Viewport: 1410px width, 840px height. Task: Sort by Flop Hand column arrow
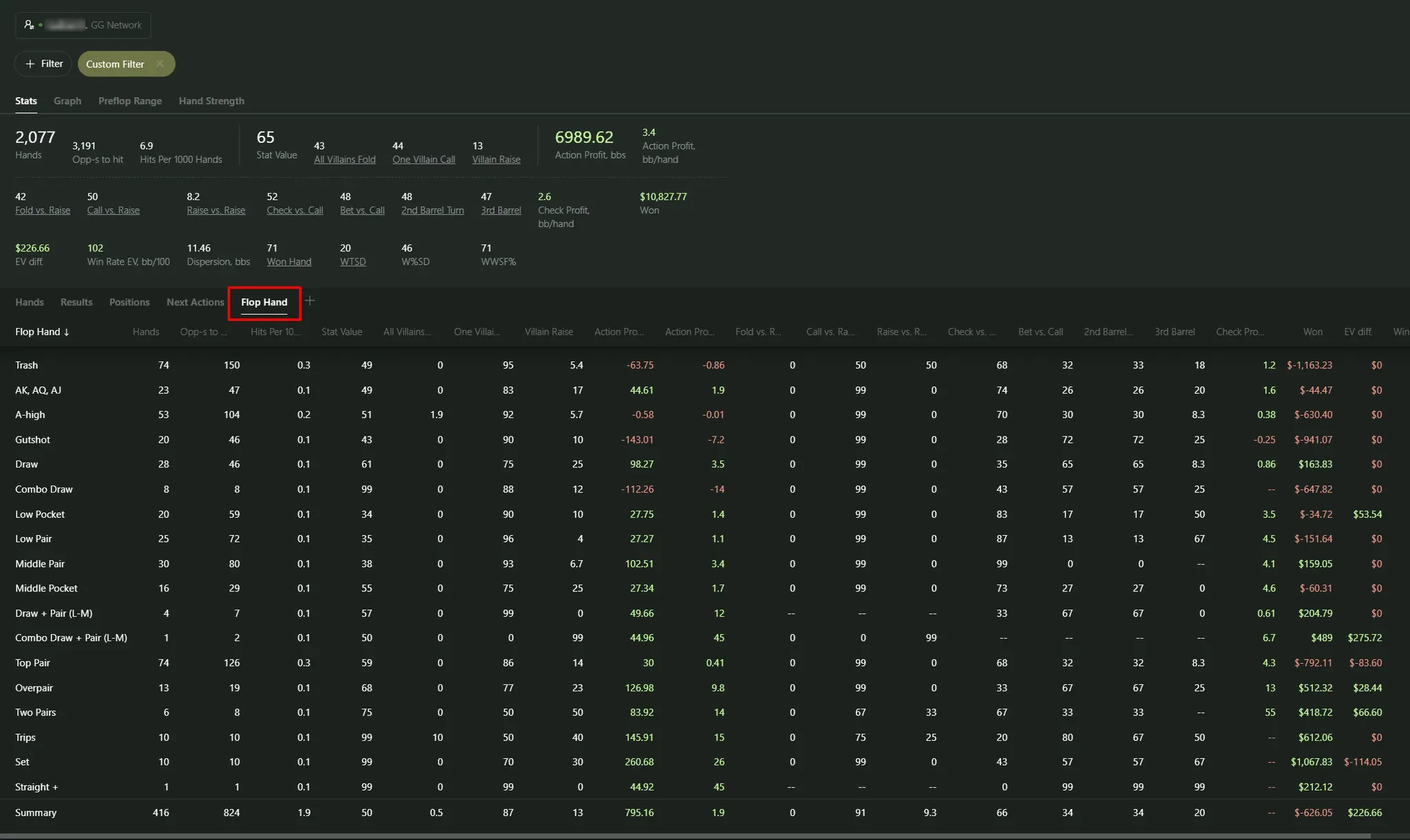(x=67, y=332)
